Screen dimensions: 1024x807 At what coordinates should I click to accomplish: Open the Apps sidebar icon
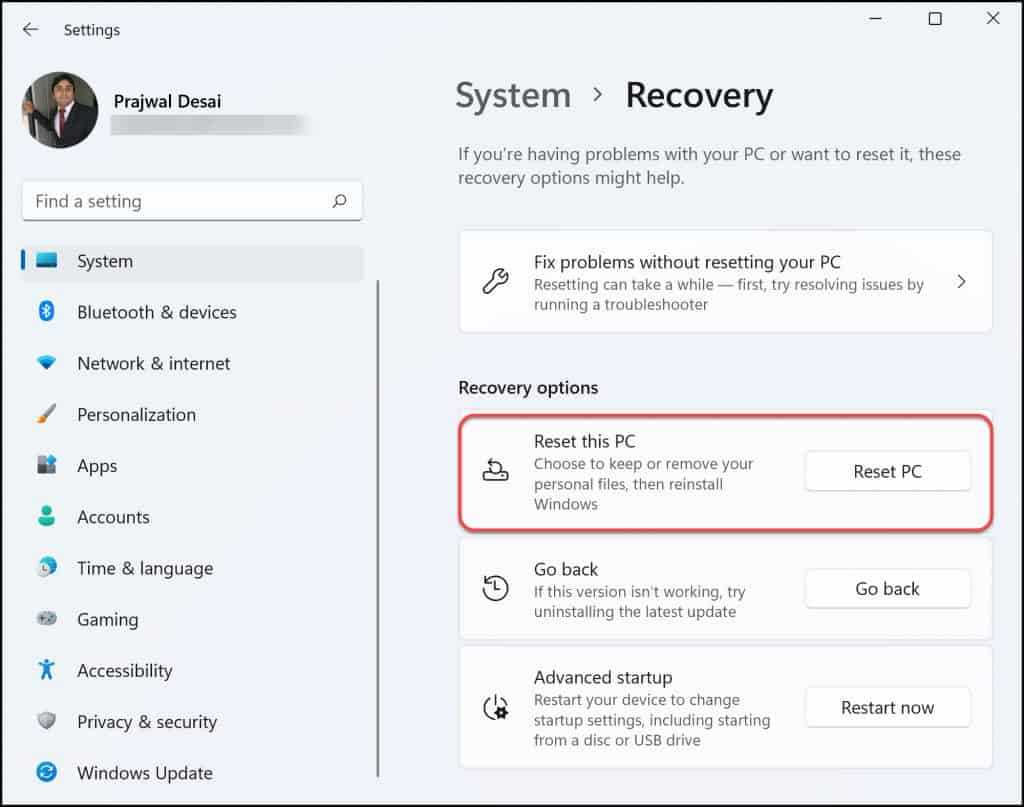point(46,465)
